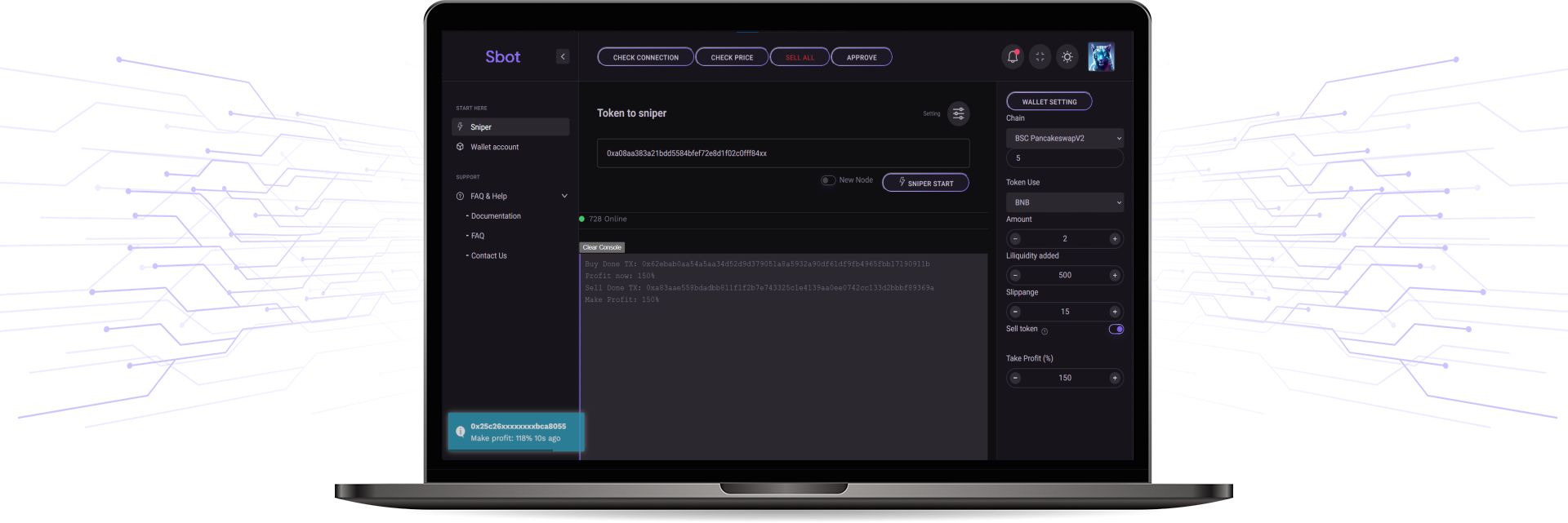Turn off the Sell token switch
The width and height of the screenshot is (1568, 523).
1116,330
